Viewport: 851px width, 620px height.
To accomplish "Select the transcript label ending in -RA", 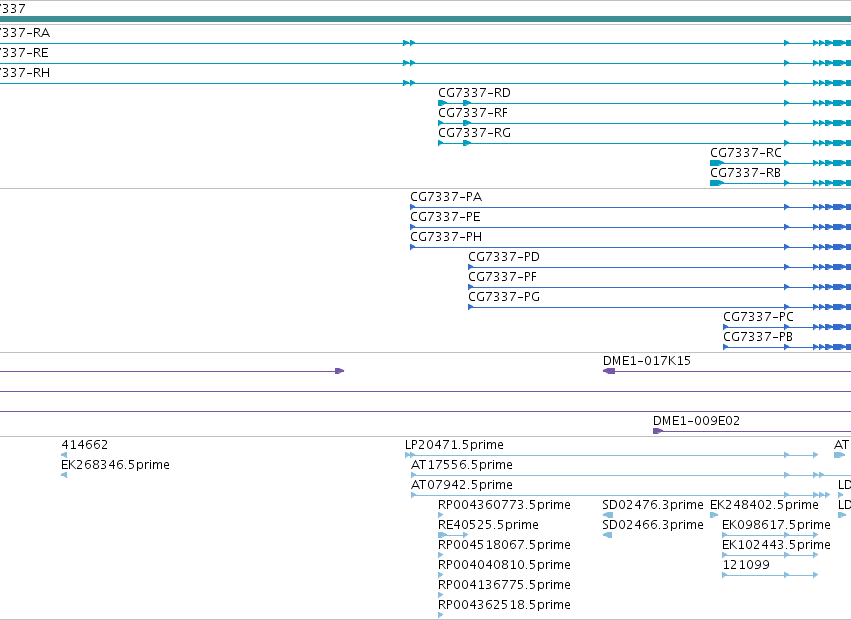I will [x=25, y=33].
